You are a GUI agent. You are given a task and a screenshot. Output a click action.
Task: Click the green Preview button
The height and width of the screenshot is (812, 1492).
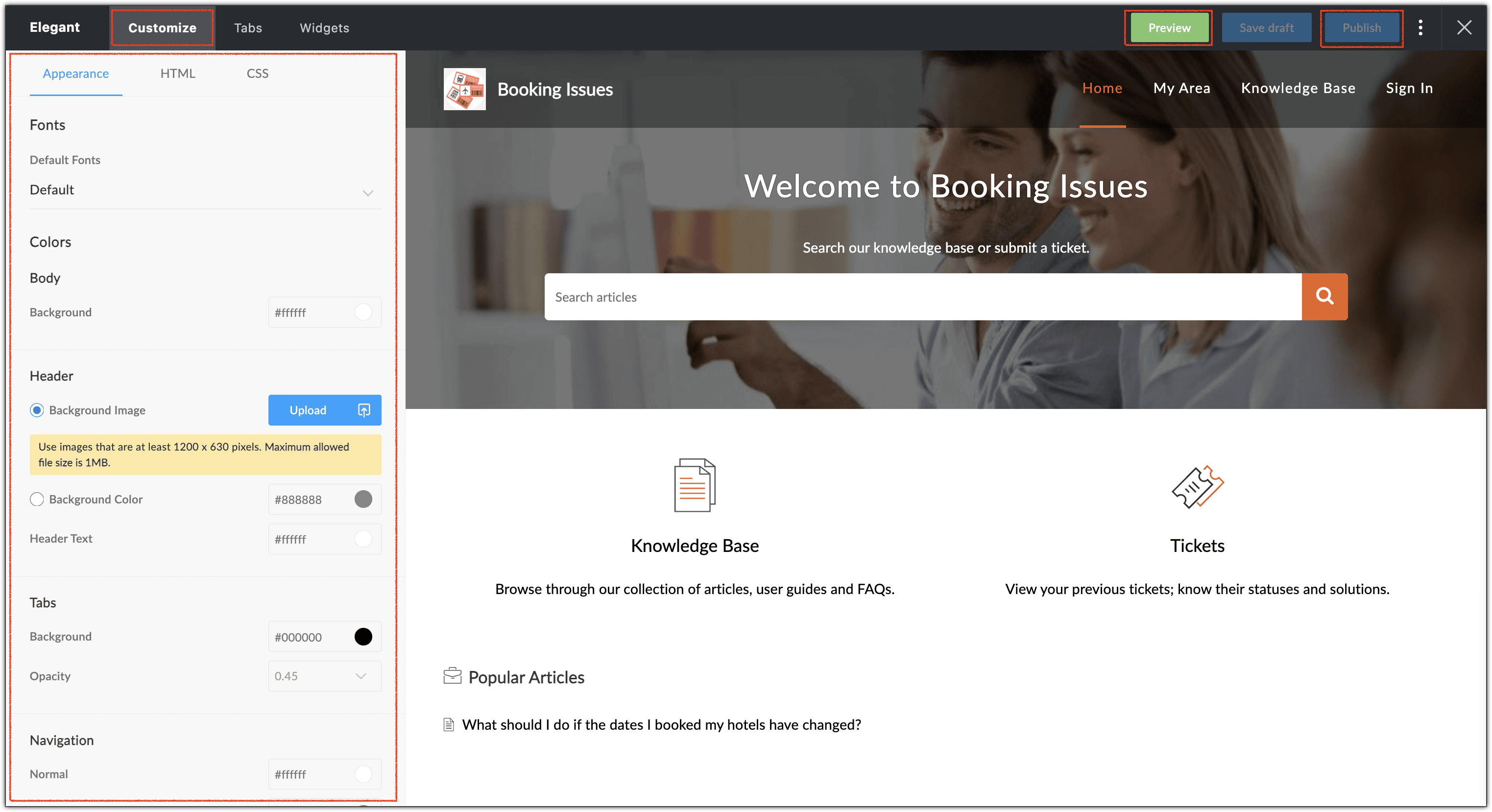tap(1169, 28)
